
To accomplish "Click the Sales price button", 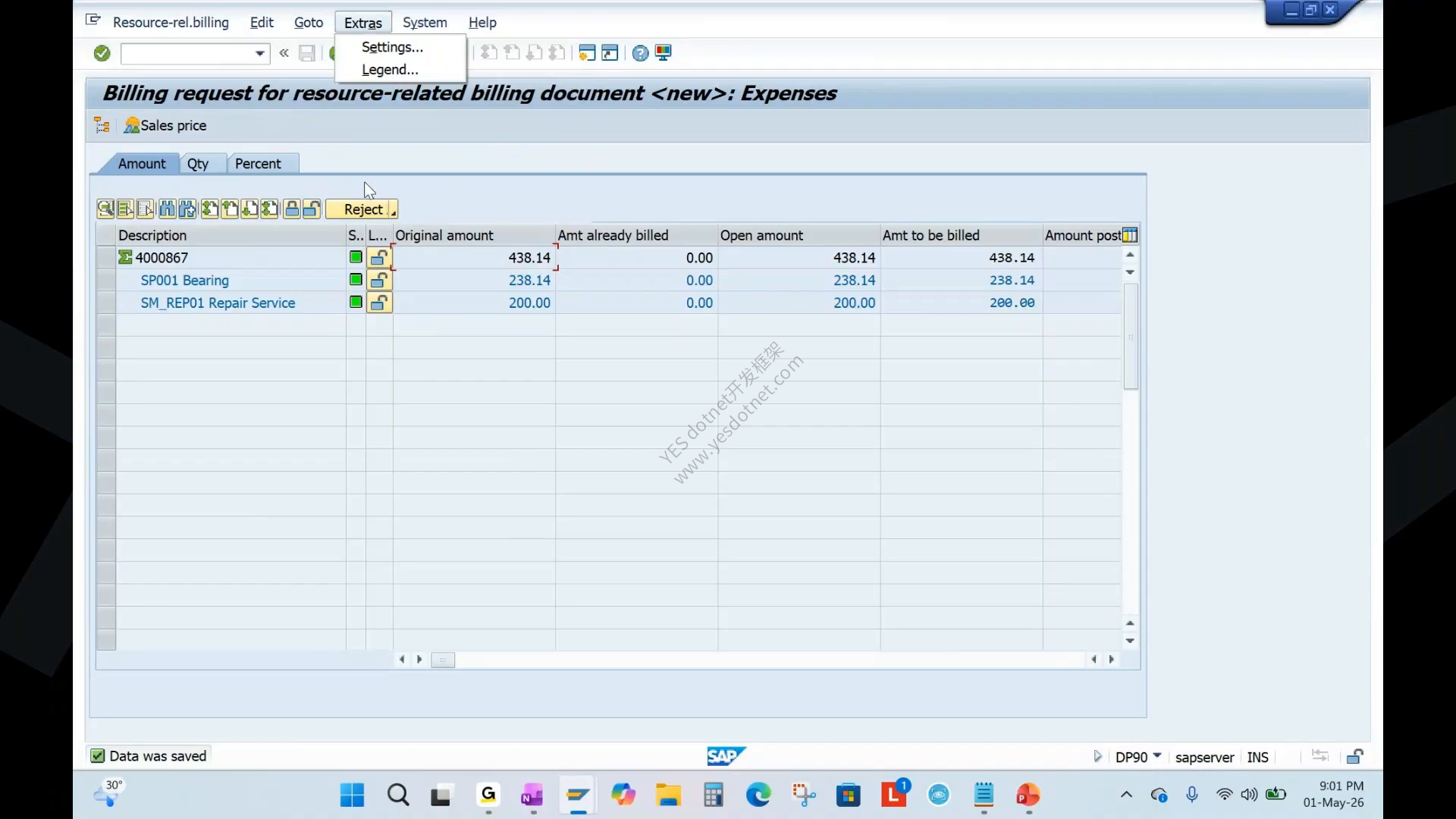I will (165, 126).
